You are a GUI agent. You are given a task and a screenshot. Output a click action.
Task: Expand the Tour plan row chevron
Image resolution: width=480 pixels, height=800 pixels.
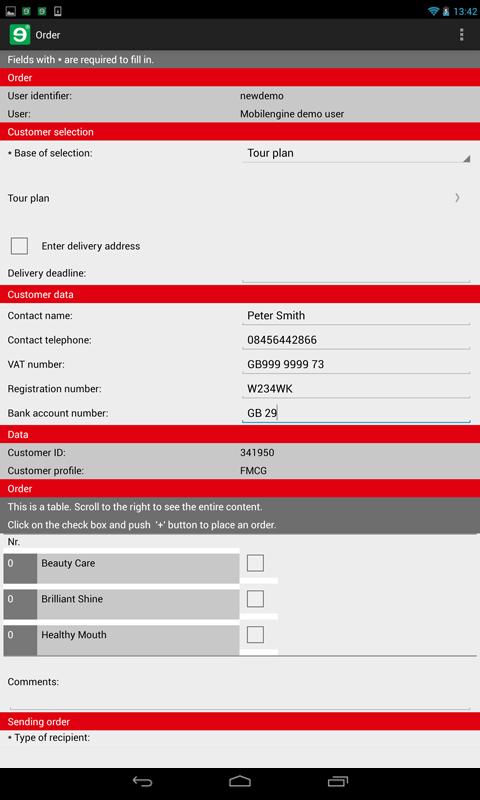(458, 198)
